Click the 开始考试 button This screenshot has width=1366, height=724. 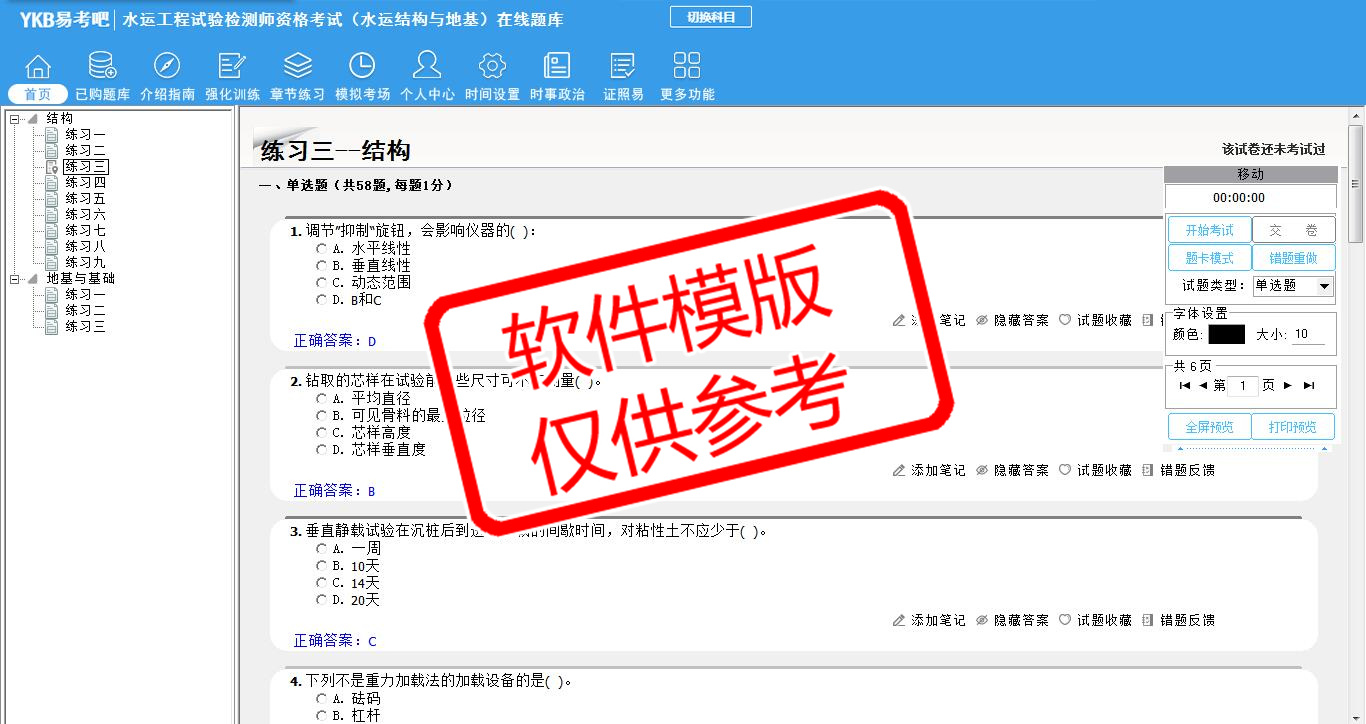[x=1209, y=230]
